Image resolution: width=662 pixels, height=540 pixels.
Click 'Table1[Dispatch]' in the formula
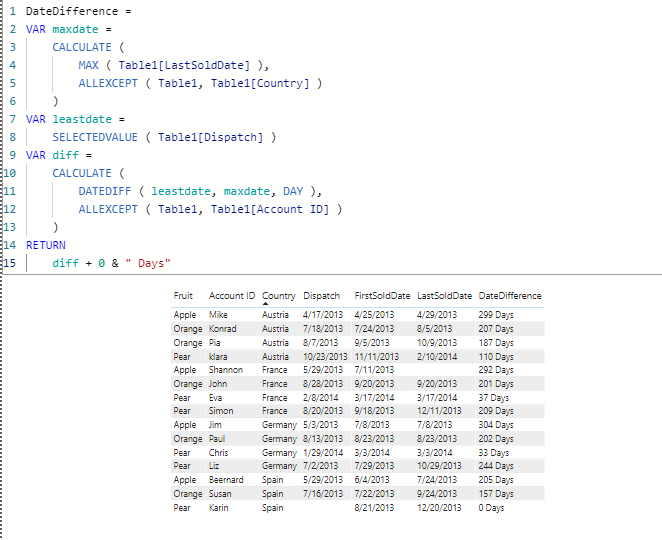(x=211, y=137)
